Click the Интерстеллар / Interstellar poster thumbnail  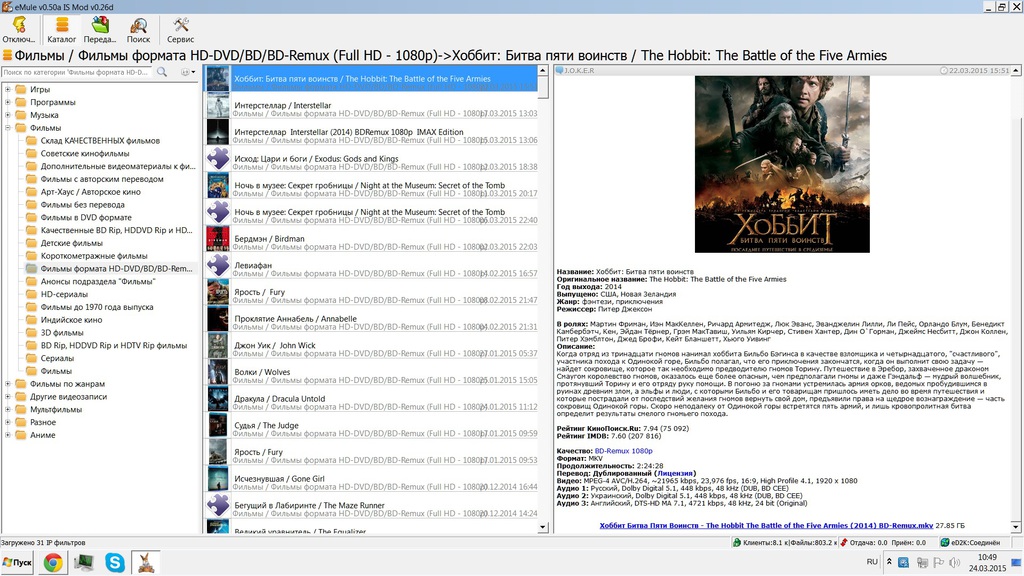click(x=217, y=105)
